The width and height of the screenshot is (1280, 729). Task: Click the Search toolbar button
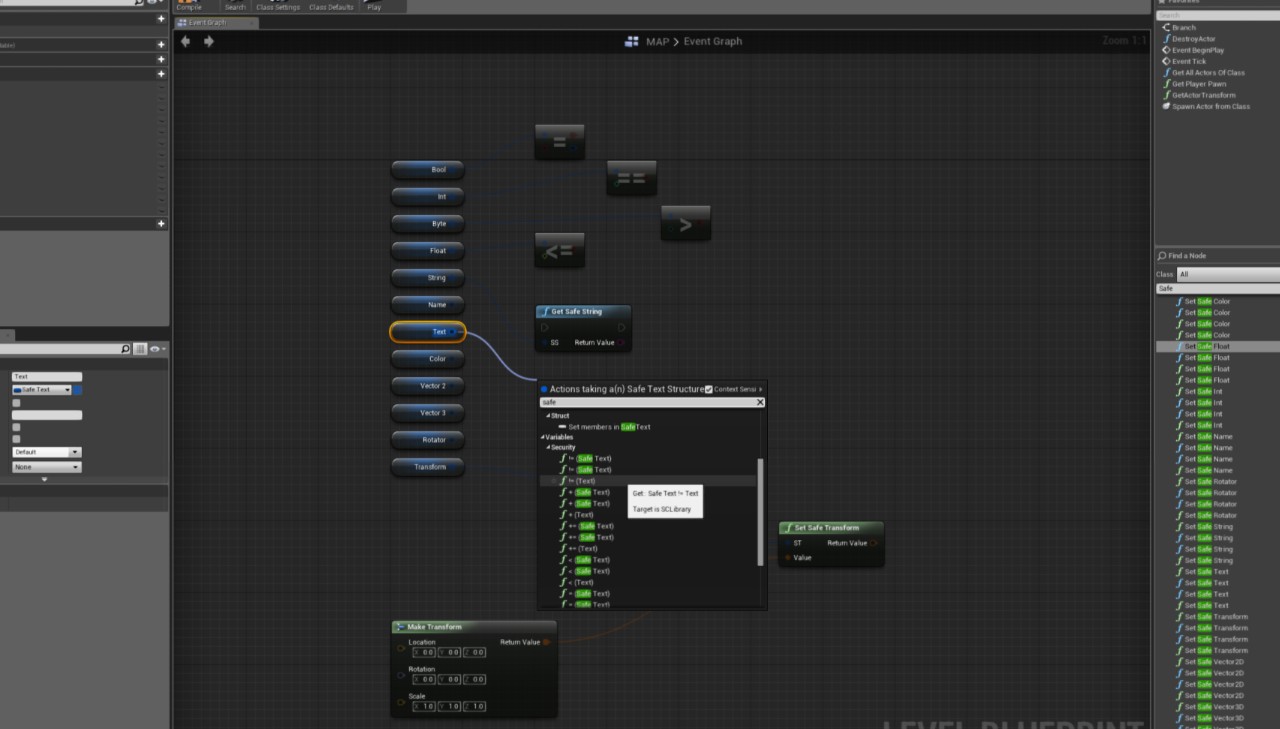point(235,6)
